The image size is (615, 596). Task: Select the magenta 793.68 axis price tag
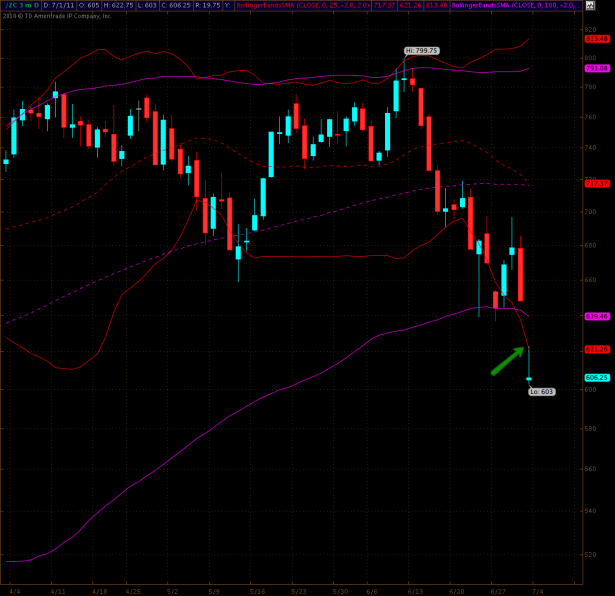pyautogui.click(x=597, y=68)
